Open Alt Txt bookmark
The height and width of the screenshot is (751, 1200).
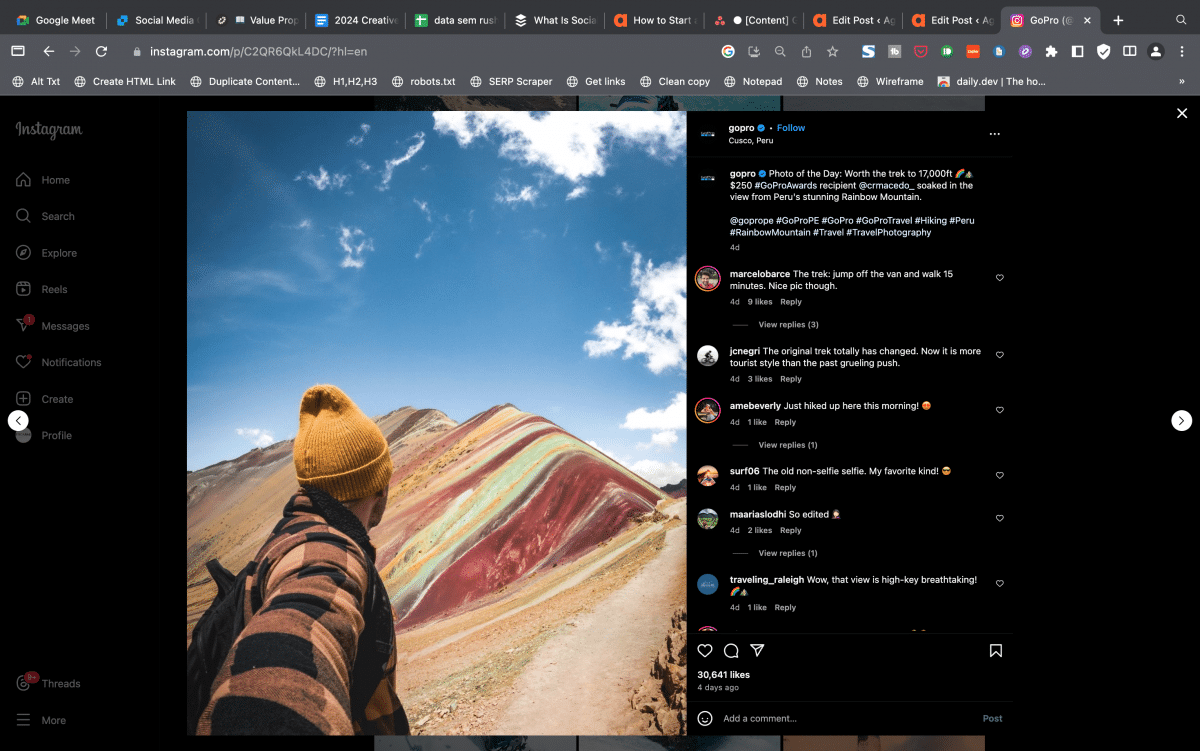point(36,81)
